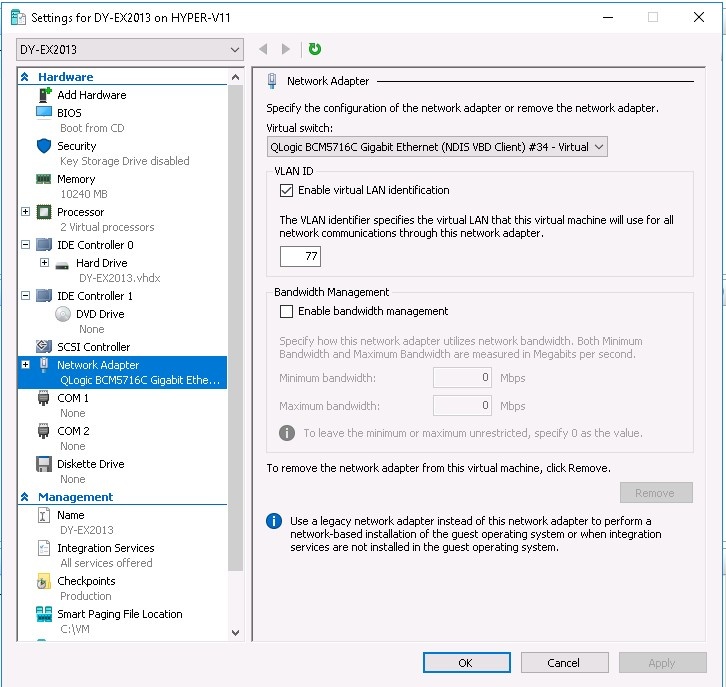The image size is (726, 687).
Task: Select the Checkpoints icon under Management
Action: (44, 581)
